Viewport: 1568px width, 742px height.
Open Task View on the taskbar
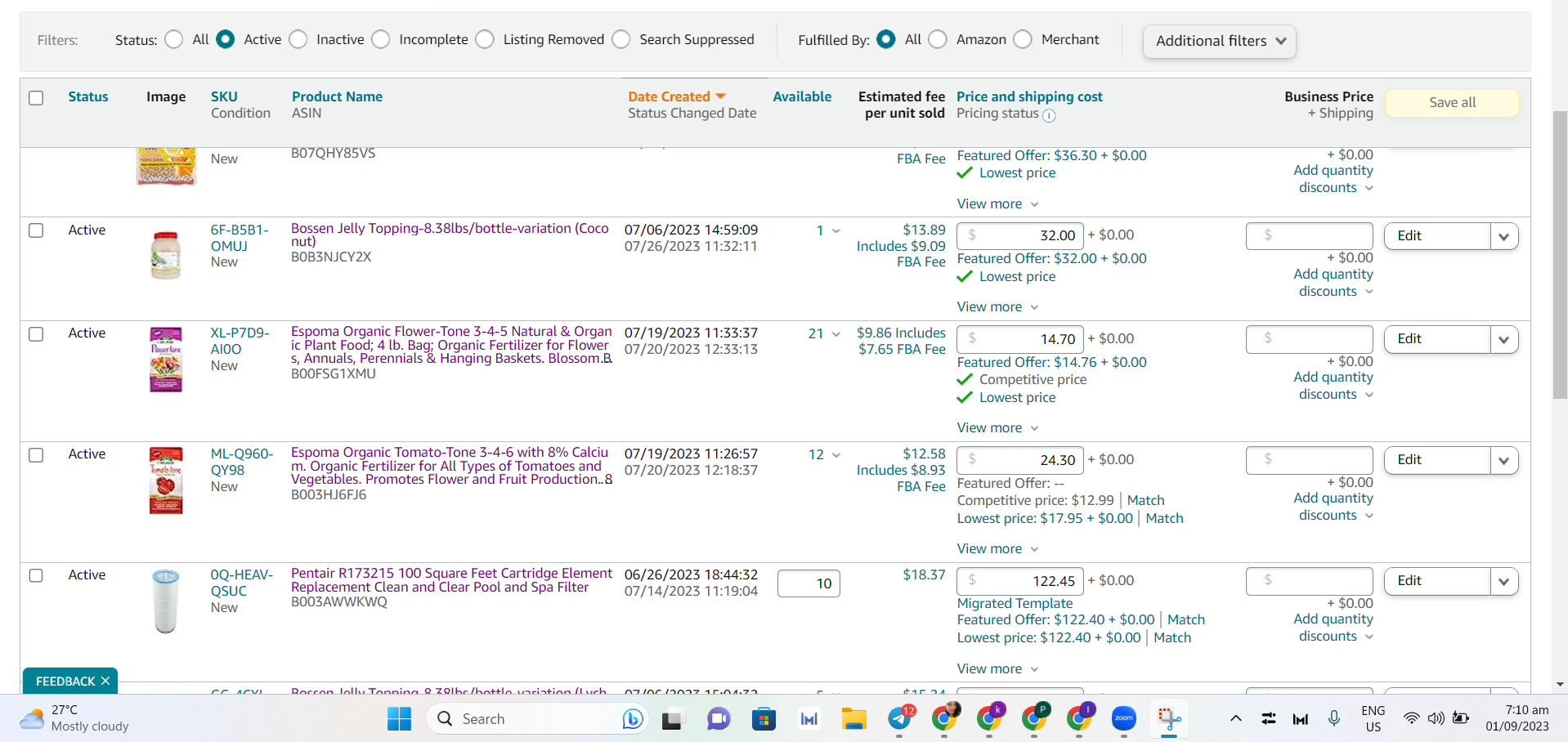click(x=672, y=719)
